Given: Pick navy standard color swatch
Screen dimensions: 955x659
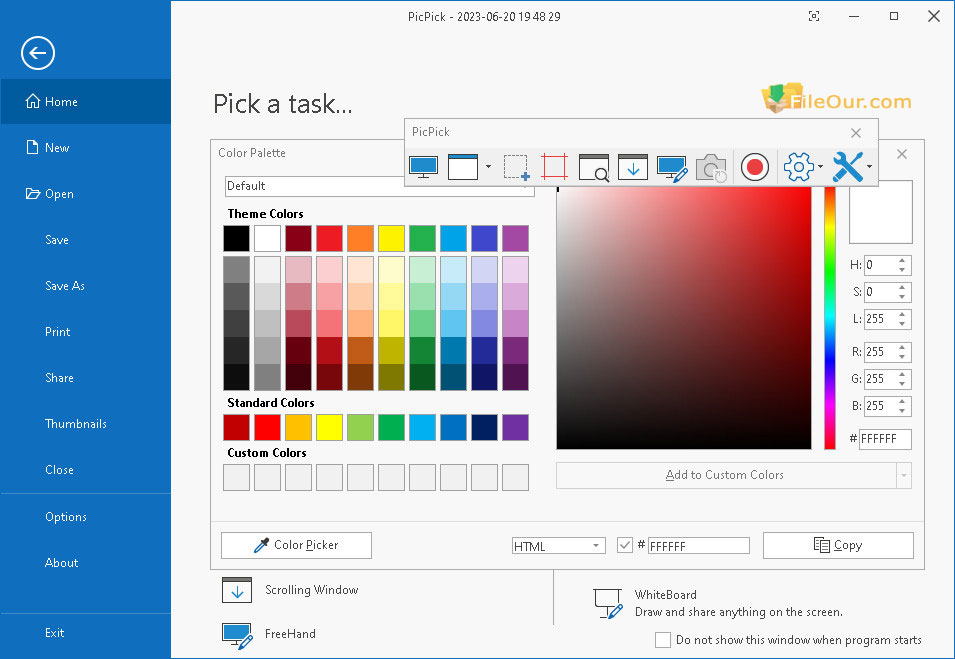Looking at the screenshot, I should [485, 428].
